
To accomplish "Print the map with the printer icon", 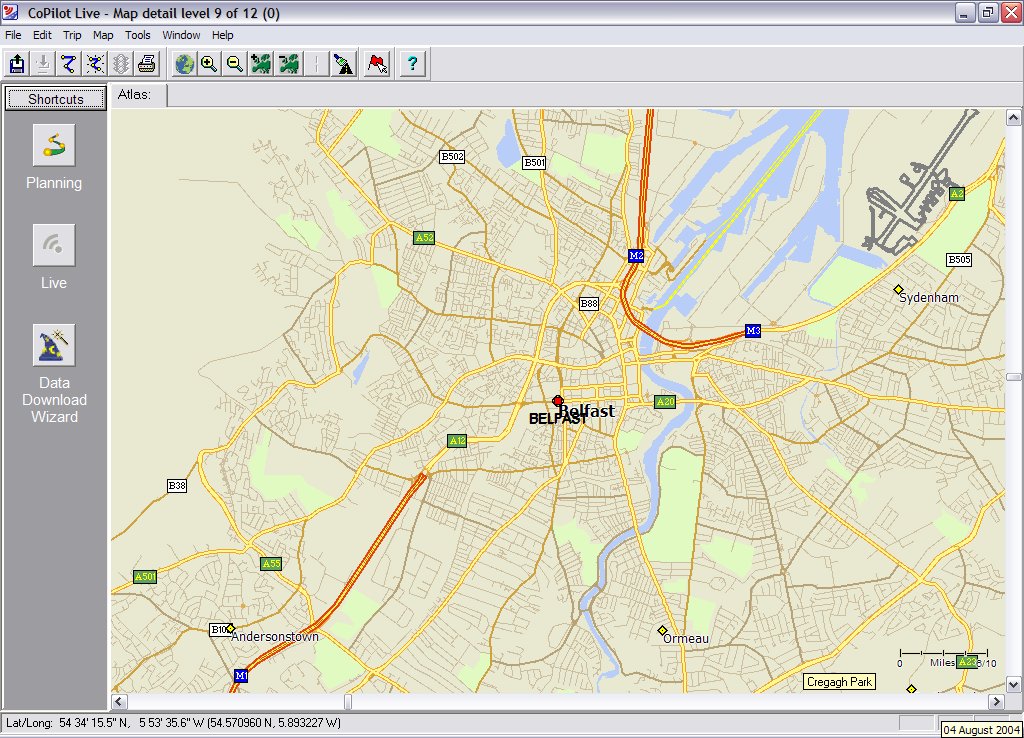I will coord(147,64).
